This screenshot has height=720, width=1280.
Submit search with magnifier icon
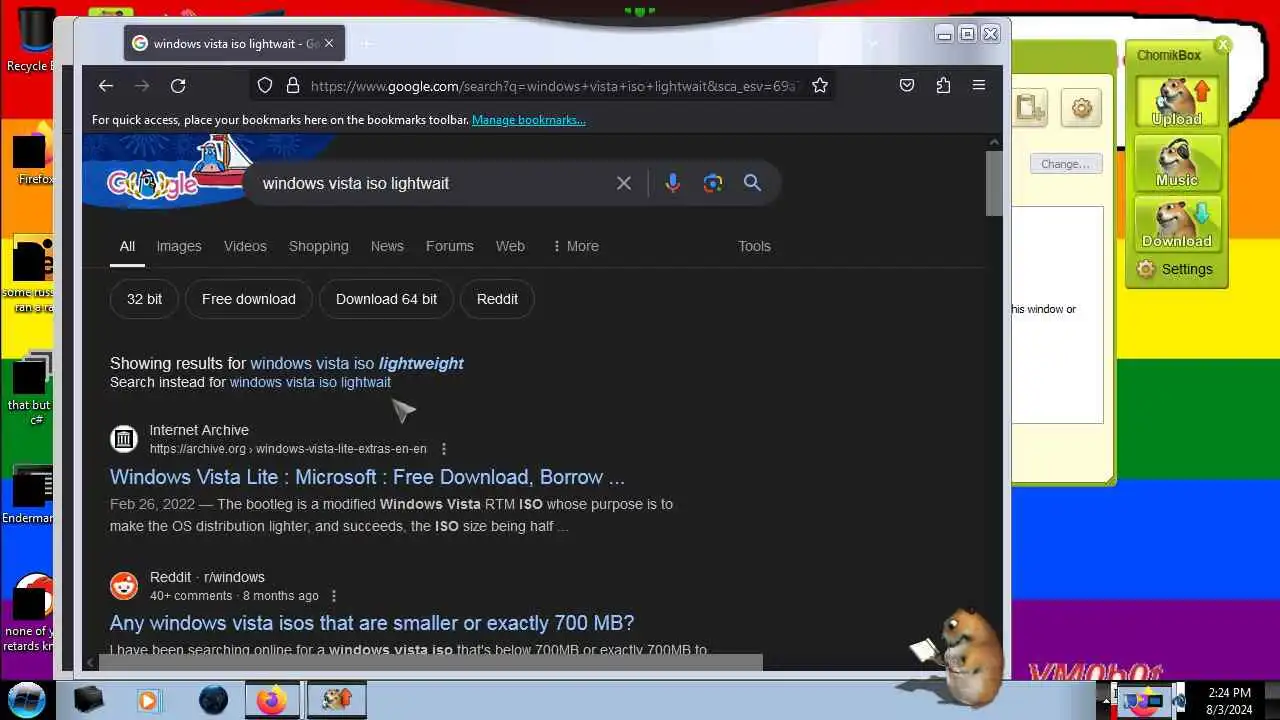752,183
